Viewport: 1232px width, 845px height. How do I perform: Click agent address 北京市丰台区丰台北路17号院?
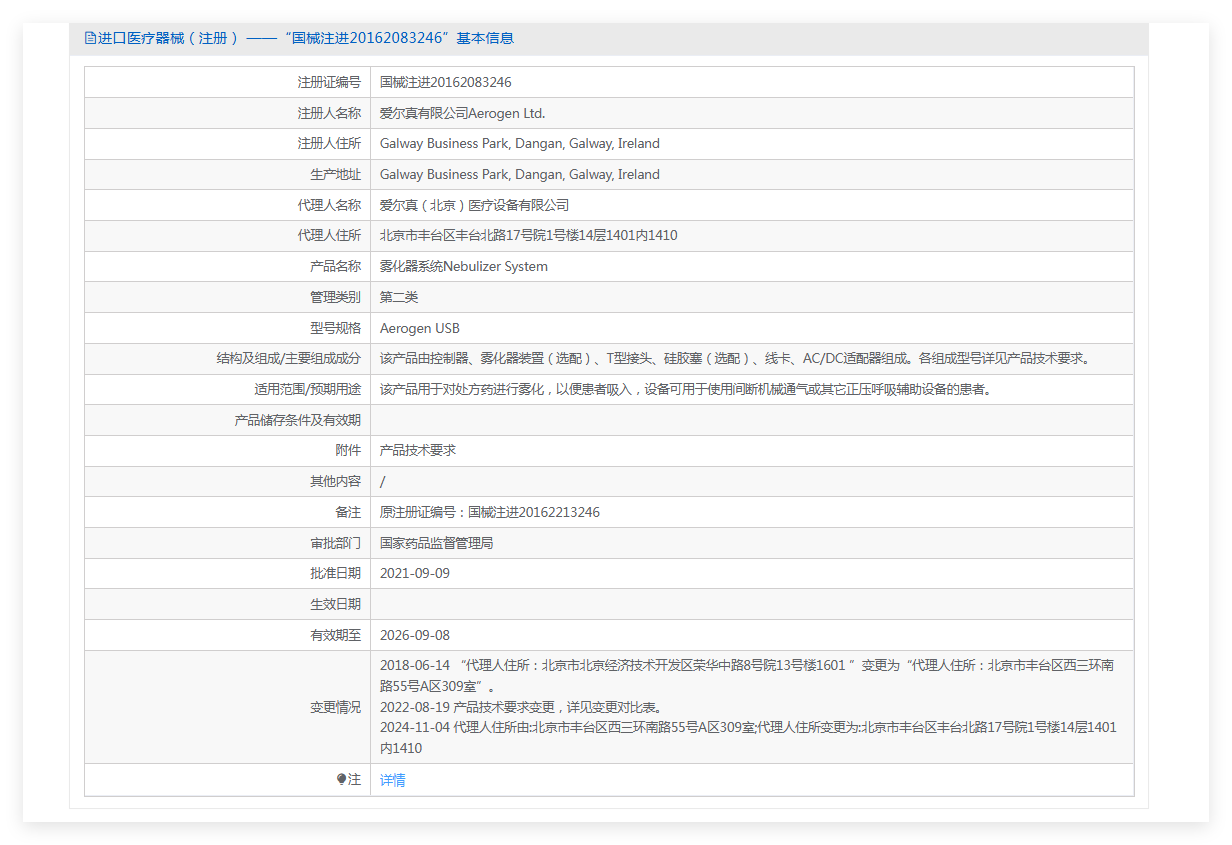[529, 236]
